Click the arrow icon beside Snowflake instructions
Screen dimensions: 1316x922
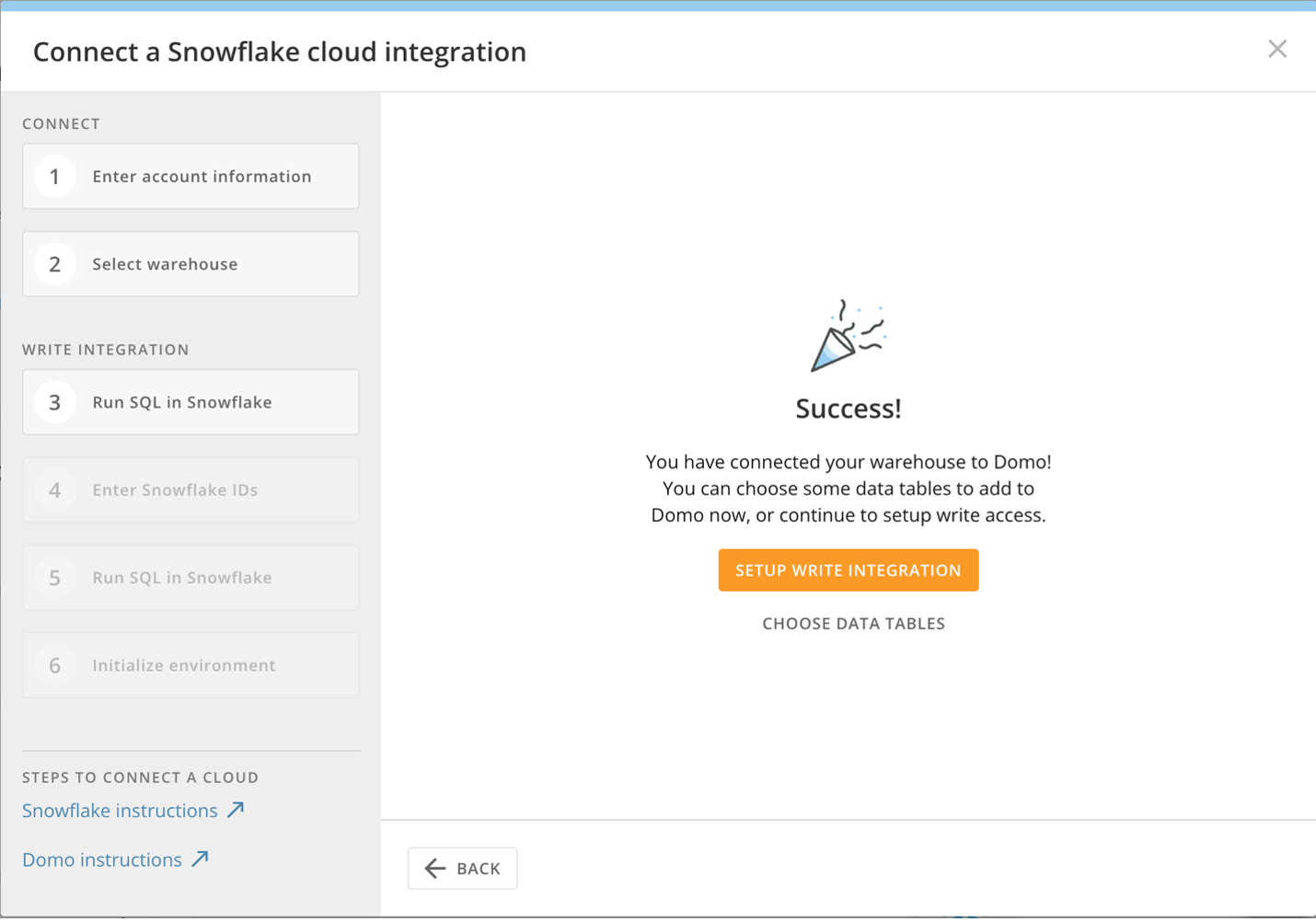click(236, 810)
